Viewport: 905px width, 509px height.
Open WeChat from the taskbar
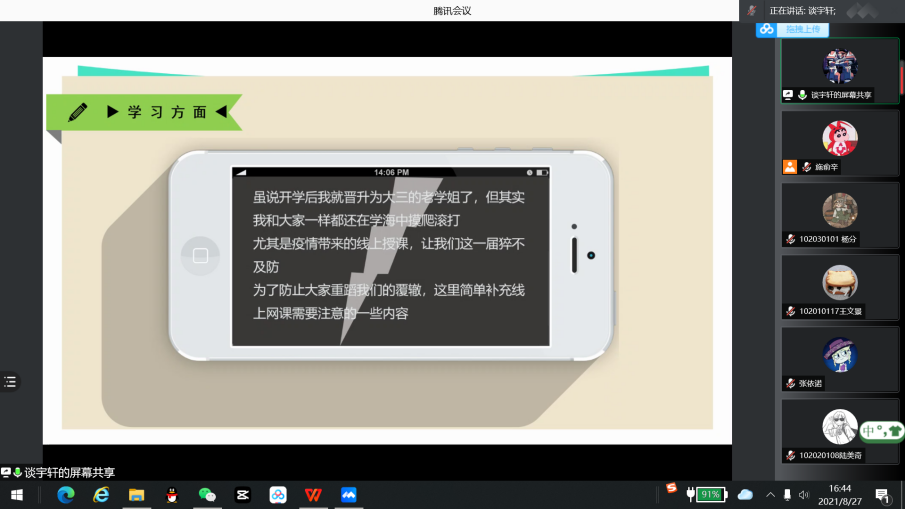pyautogui.click(x=207, y=494)
